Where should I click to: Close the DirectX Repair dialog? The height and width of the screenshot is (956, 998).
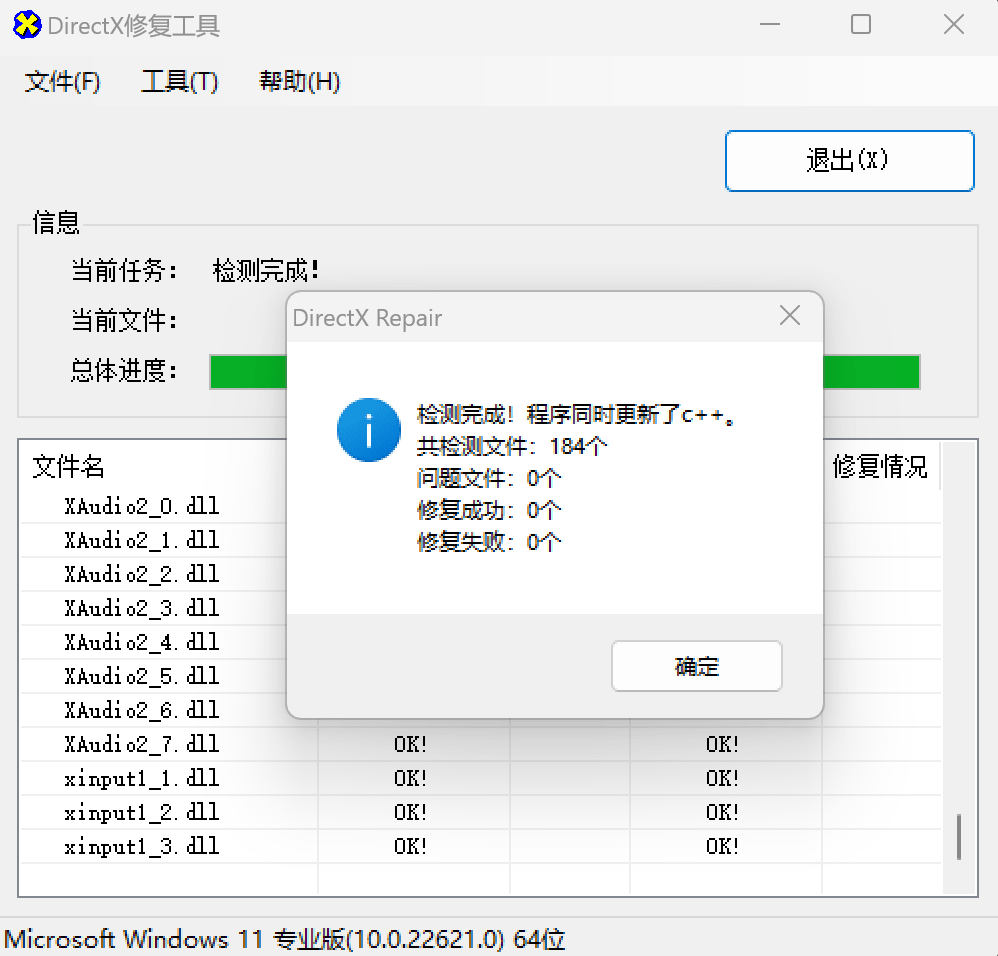point(790,317)
